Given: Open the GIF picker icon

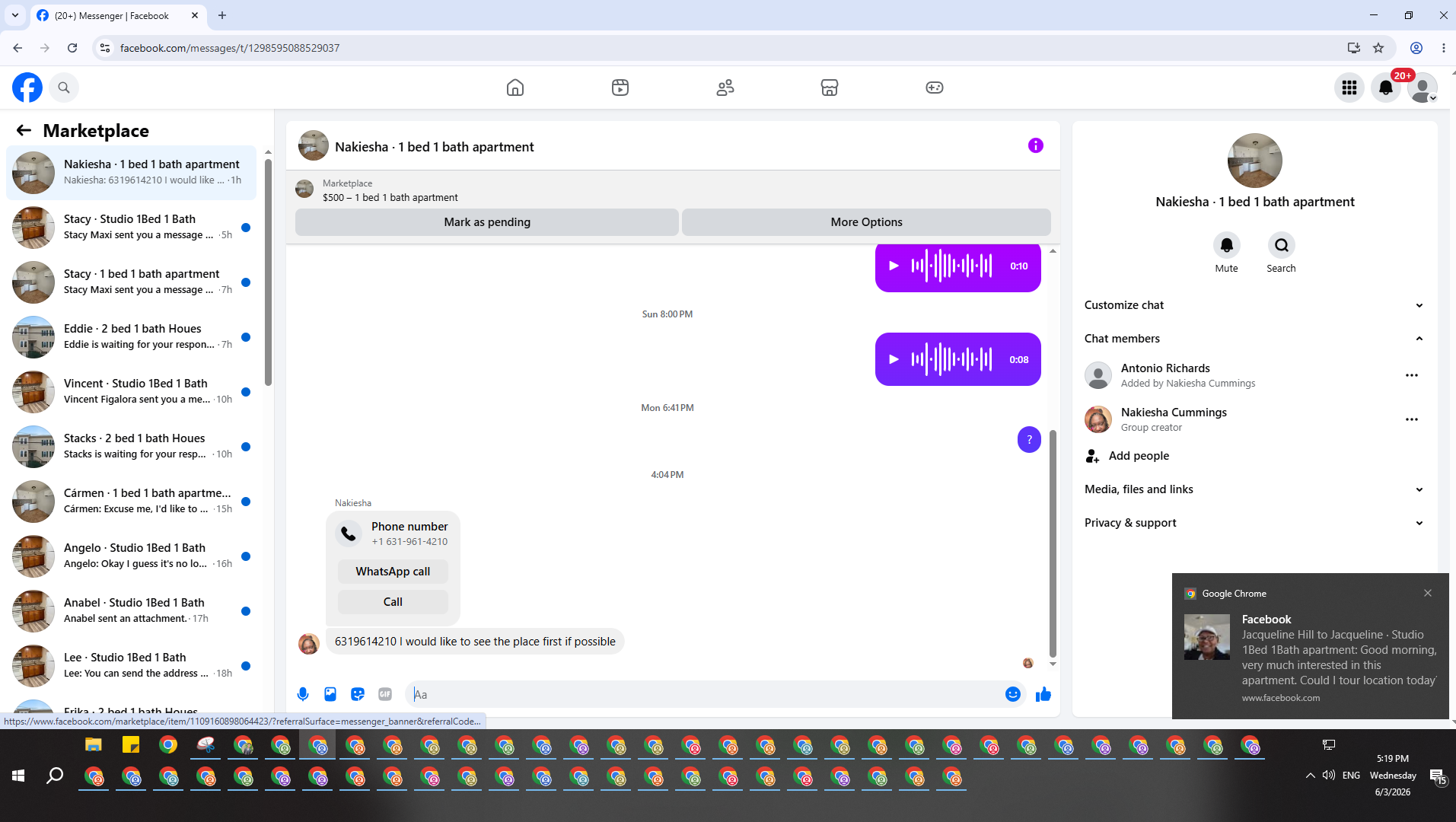Looking at the screenshot, I should pos(385,694).
